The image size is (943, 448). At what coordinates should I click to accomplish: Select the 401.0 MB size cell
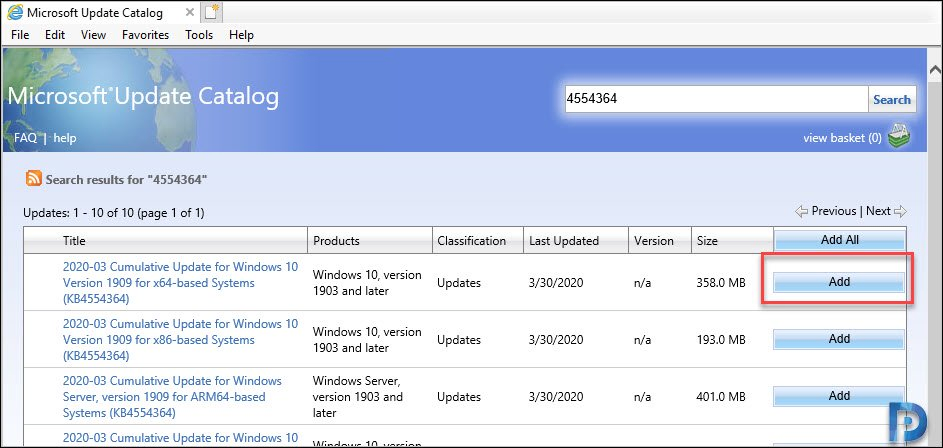722,397
